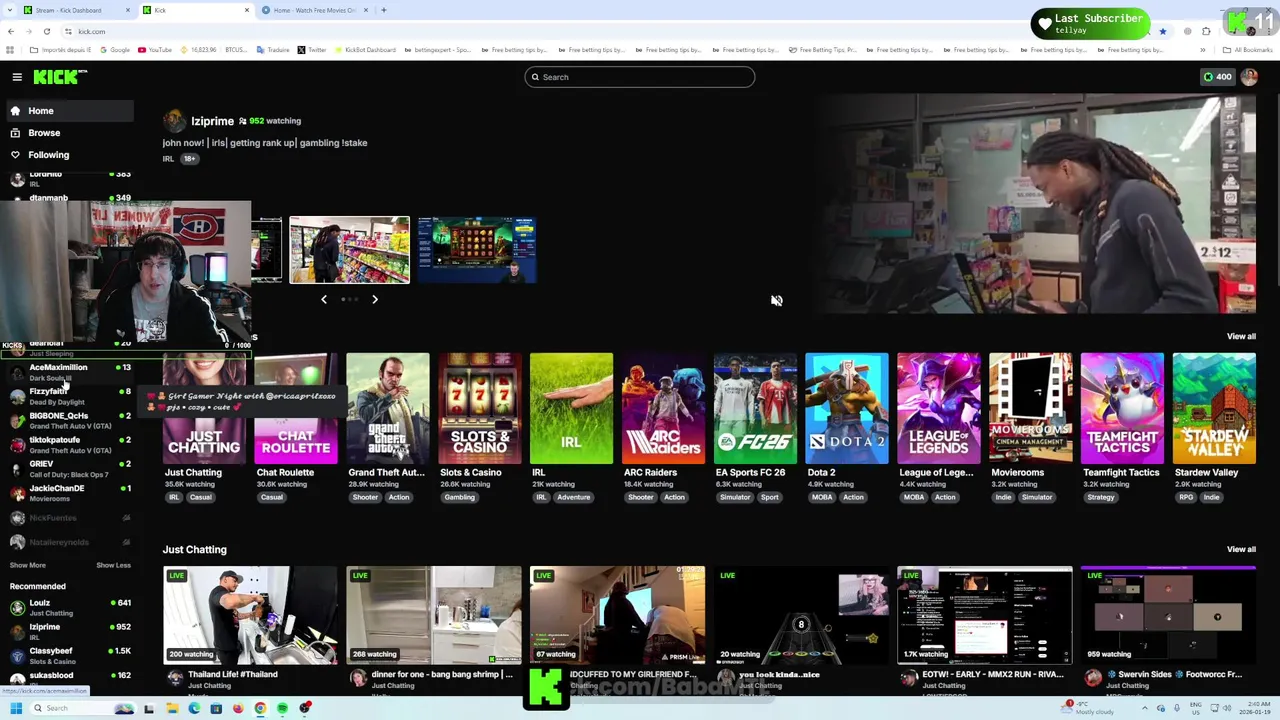This screenshot has height=720, width=1280.
Task: Reload the current page
Action: tap(46, 31)
